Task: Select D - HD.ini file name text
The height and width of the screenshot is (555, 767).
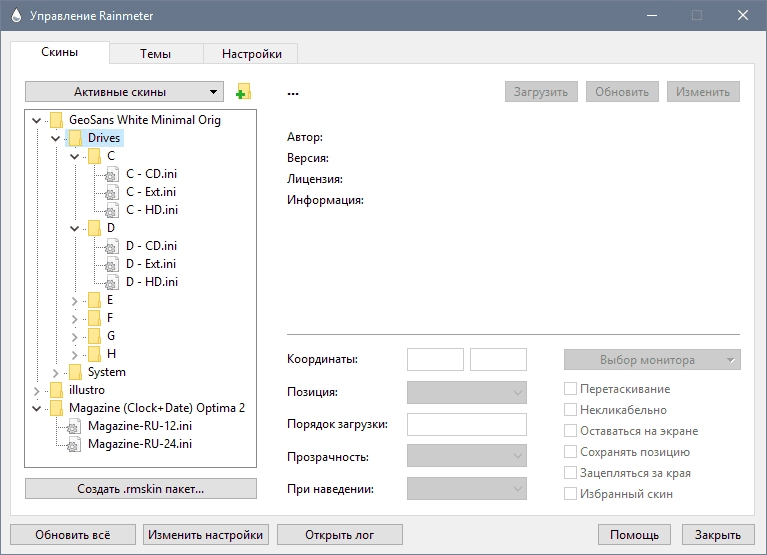Action: click(152, 282)
